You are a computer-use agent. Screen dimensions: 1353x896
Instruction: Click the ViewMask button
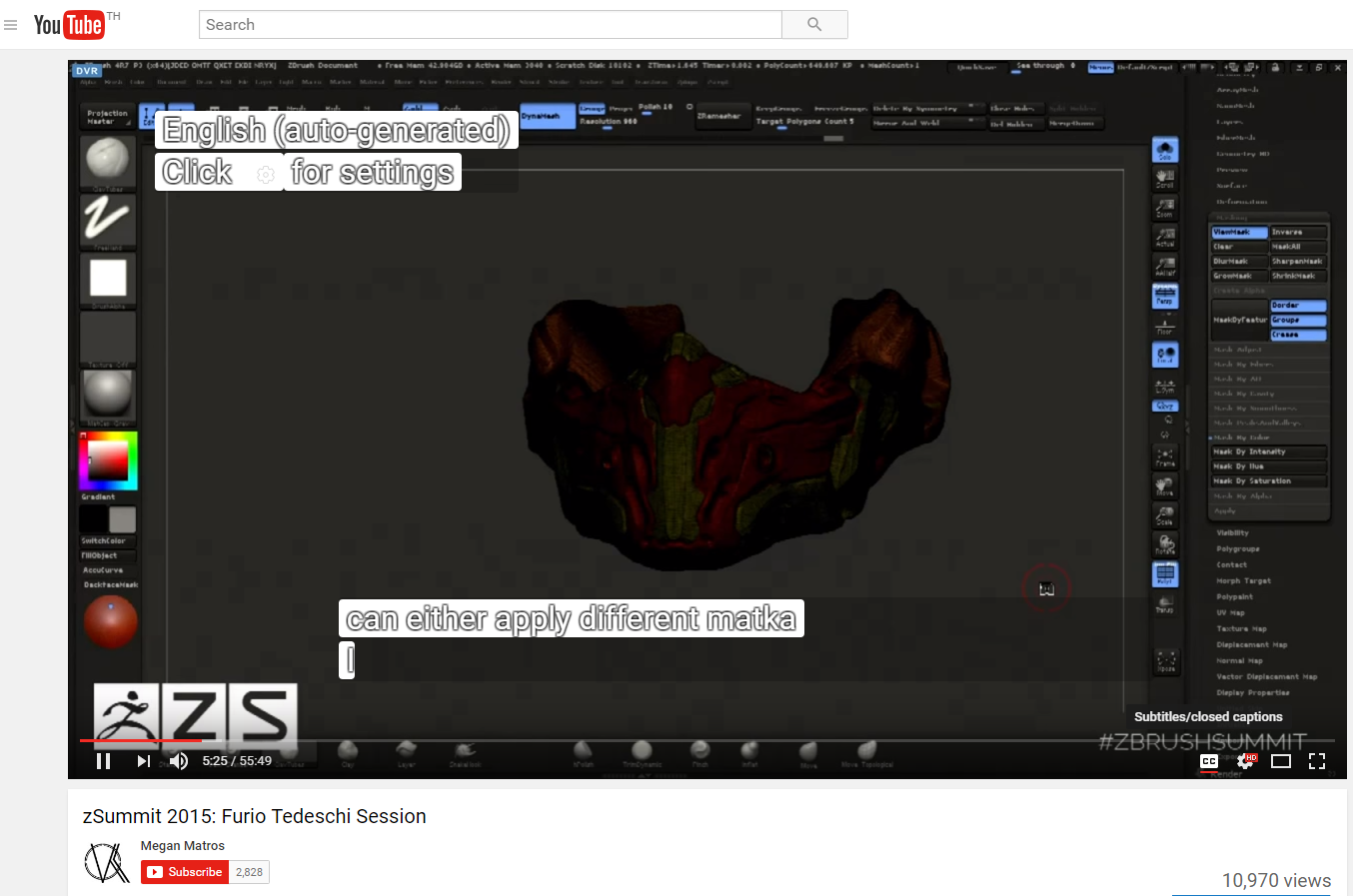pos(1239,233)
